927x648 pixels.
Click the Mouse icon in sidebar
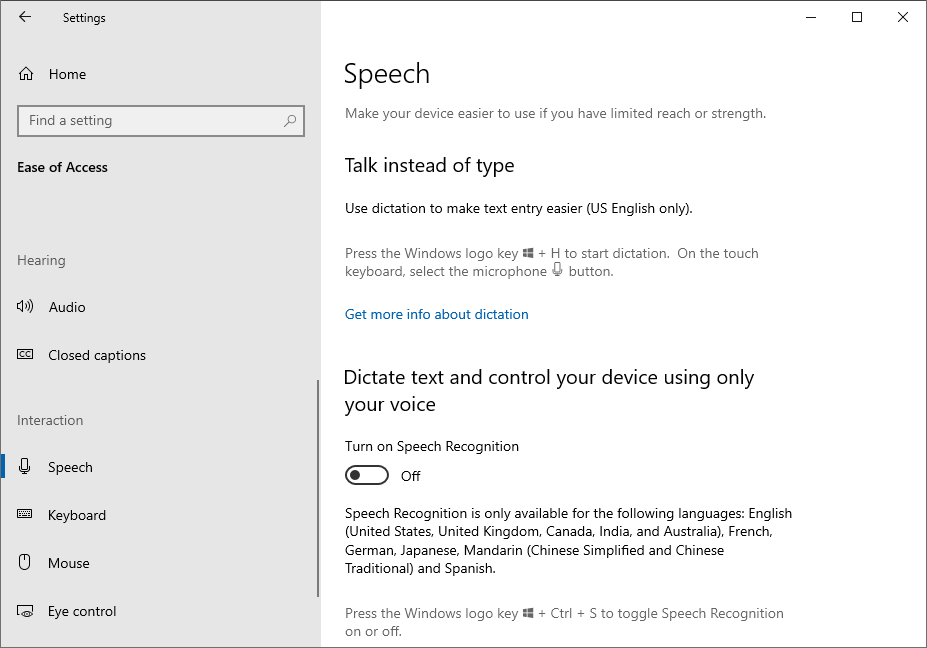click(24, 562)
